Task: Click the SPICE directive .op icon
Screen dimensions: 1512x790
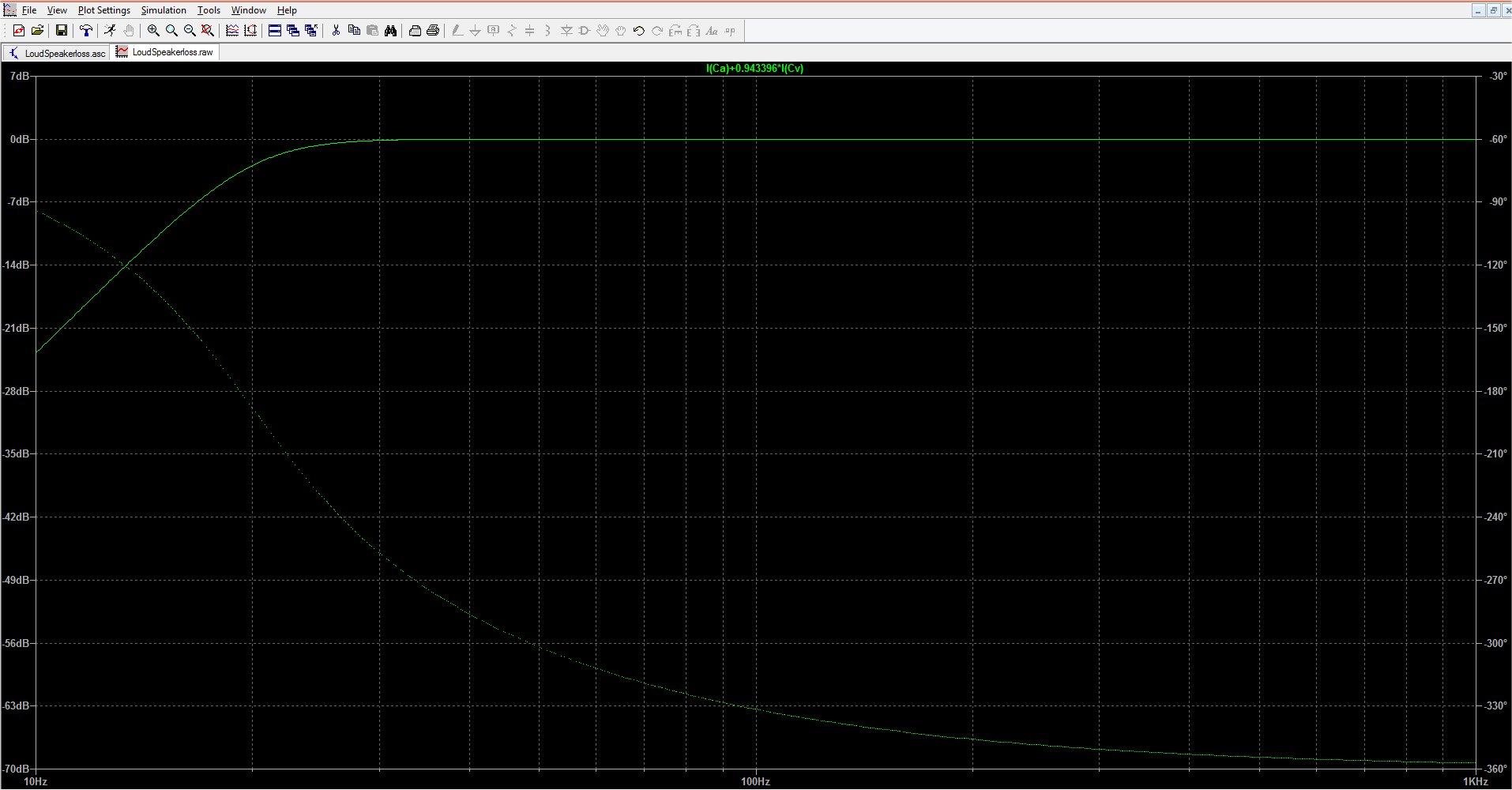Action: click(729, 31)
